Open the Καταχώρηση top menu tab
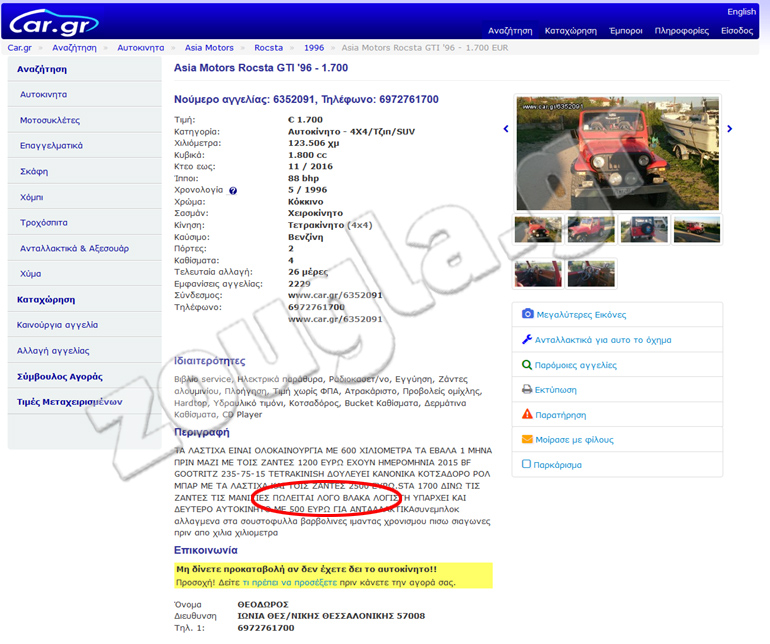Screen dimensions: 770x644 [x=571, y=31]
